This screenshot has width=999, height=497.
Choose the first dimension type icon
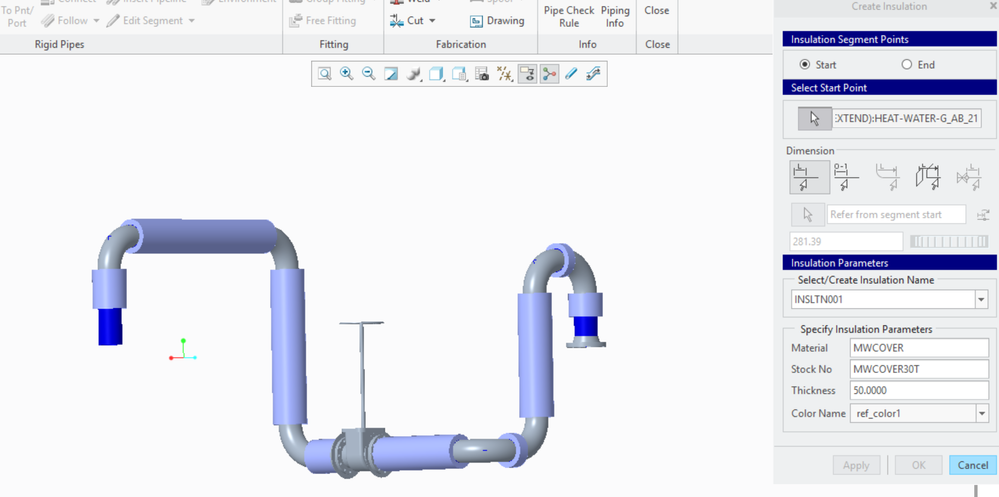pyautogui.click(x=808, y=177)
